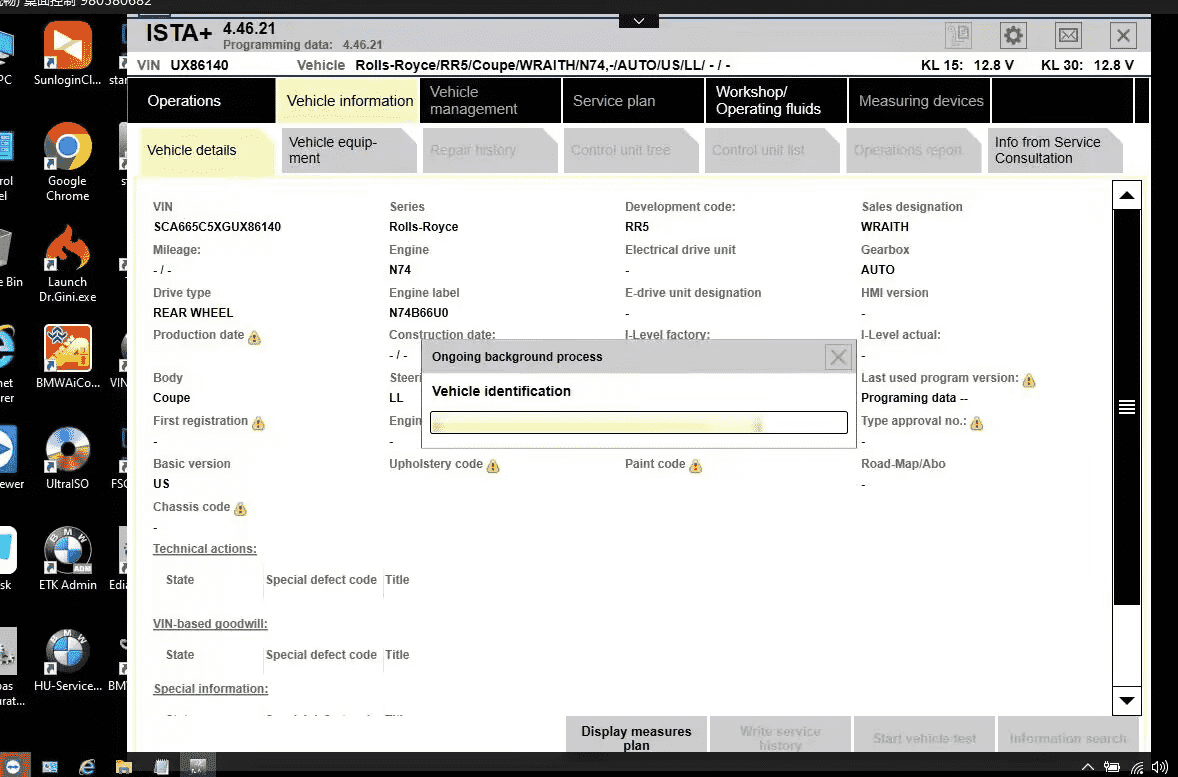
Task: Open Internet Explorer in the taskbar
Action: point(87,766)
